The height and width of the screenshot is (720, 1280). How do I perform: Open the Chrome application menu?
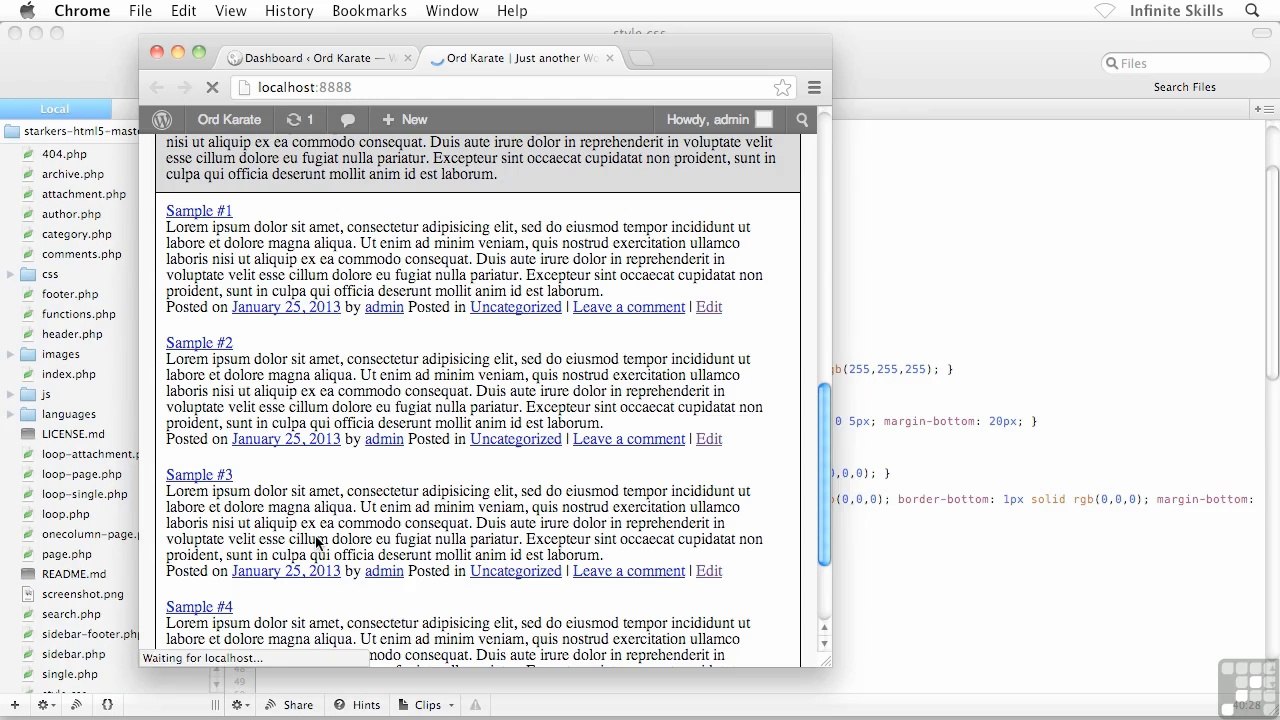tap(82, 11)
